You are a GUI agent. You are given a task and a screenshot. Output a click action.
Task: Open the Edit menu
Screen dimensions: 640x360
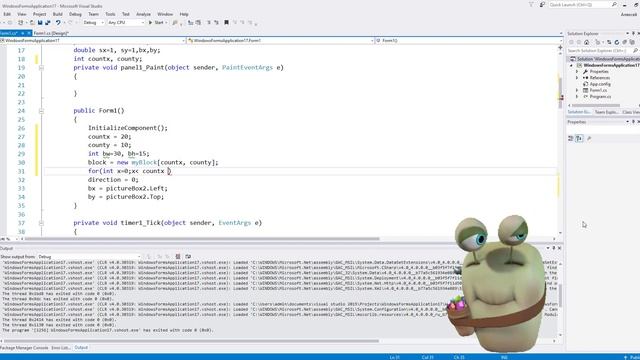point(7,14)
